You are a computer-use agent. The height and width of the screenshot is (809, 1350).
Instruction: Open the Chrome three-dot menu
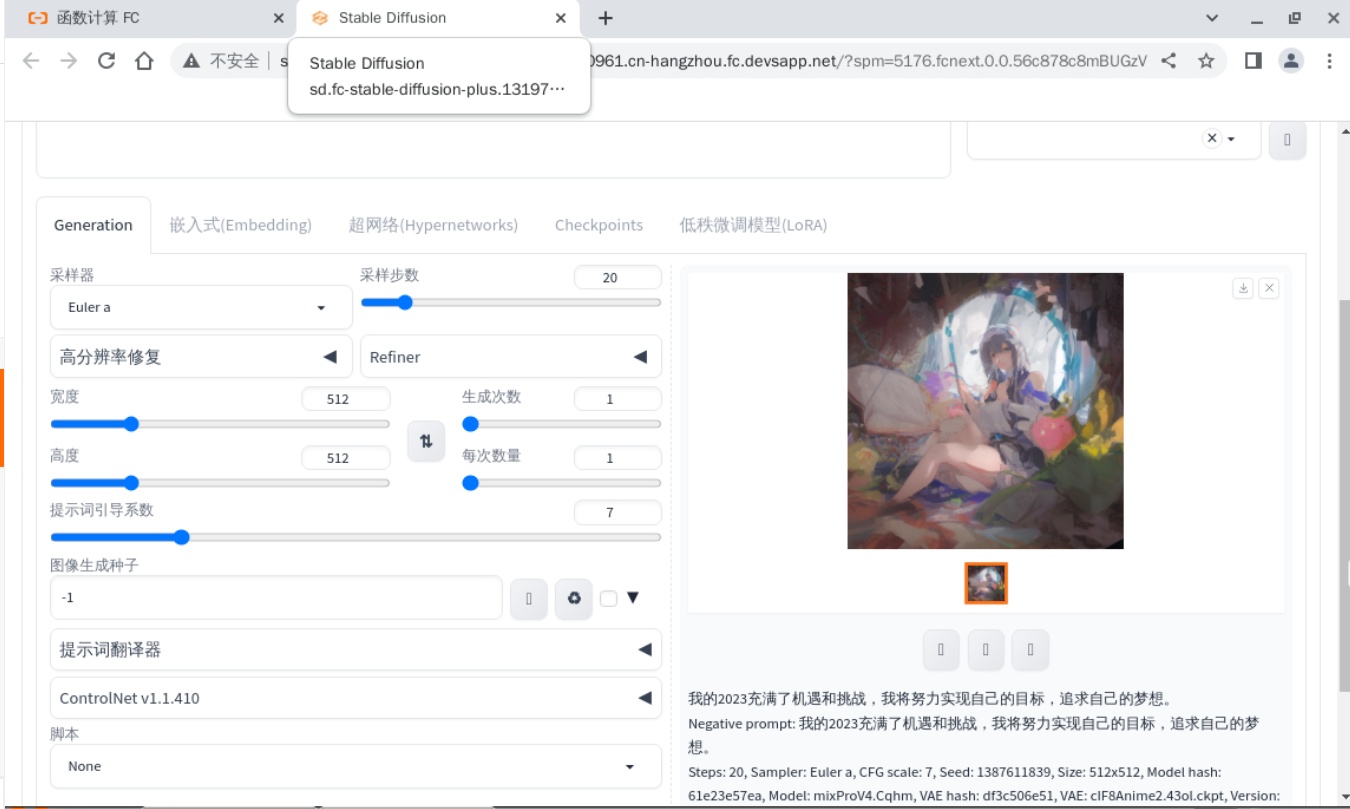pyautogui.click(x=1329, y=61)
